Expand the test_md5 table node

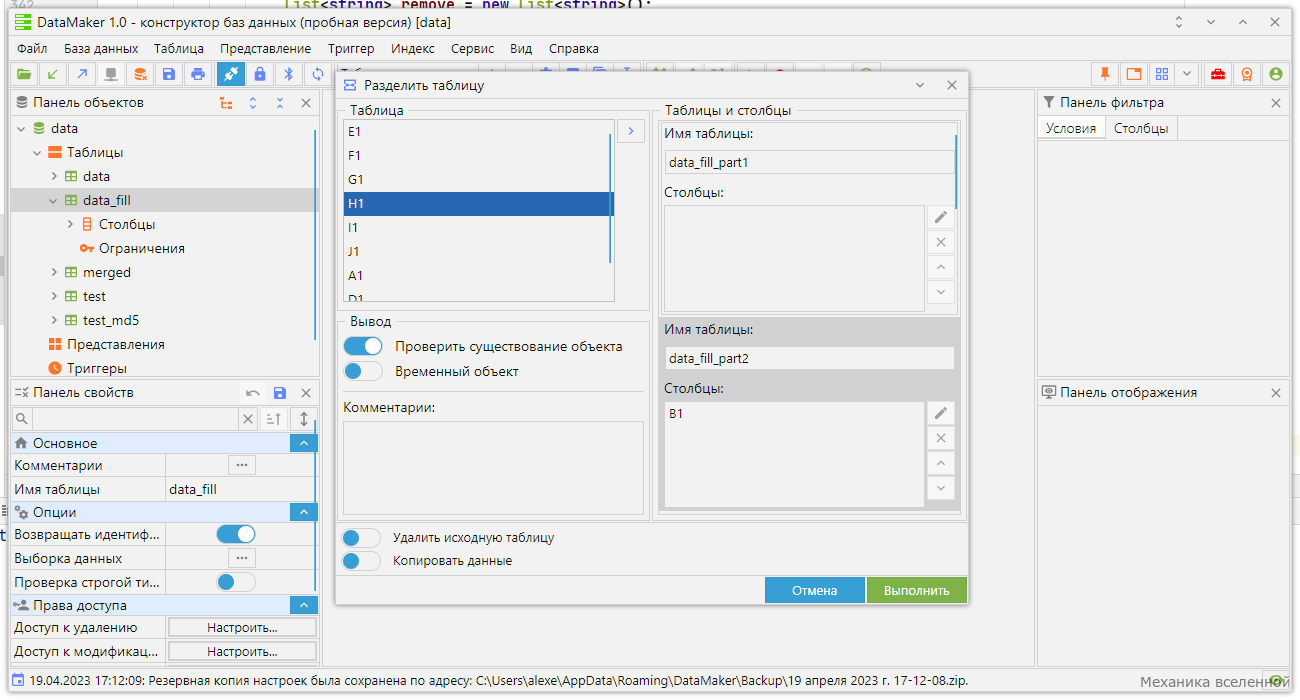pyautogui.click(x=54, y=320)
